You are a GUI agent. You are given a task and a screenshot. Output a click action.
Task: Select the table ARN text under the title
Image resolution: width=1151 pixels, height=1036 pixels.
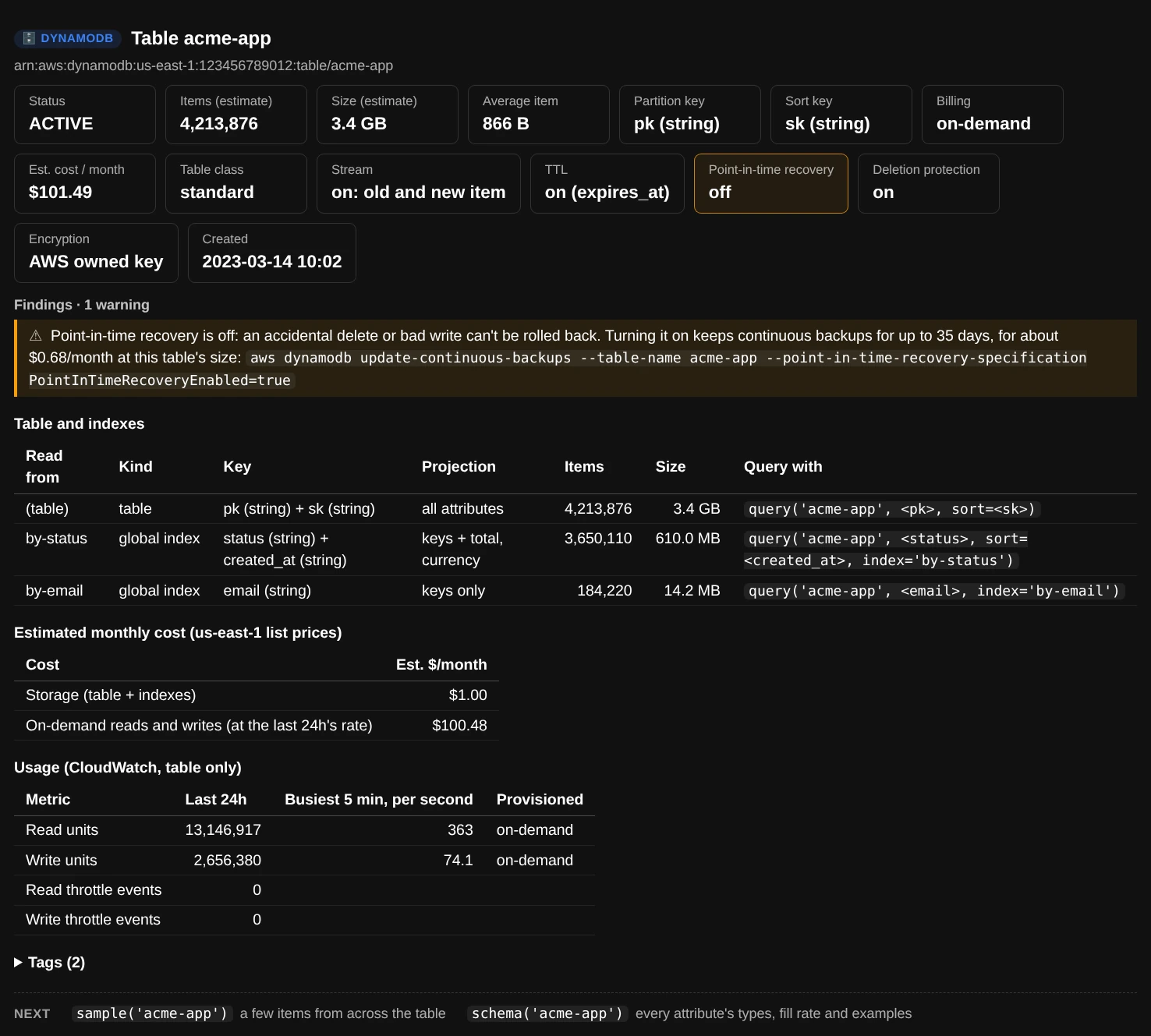click(x=204, y=65)
